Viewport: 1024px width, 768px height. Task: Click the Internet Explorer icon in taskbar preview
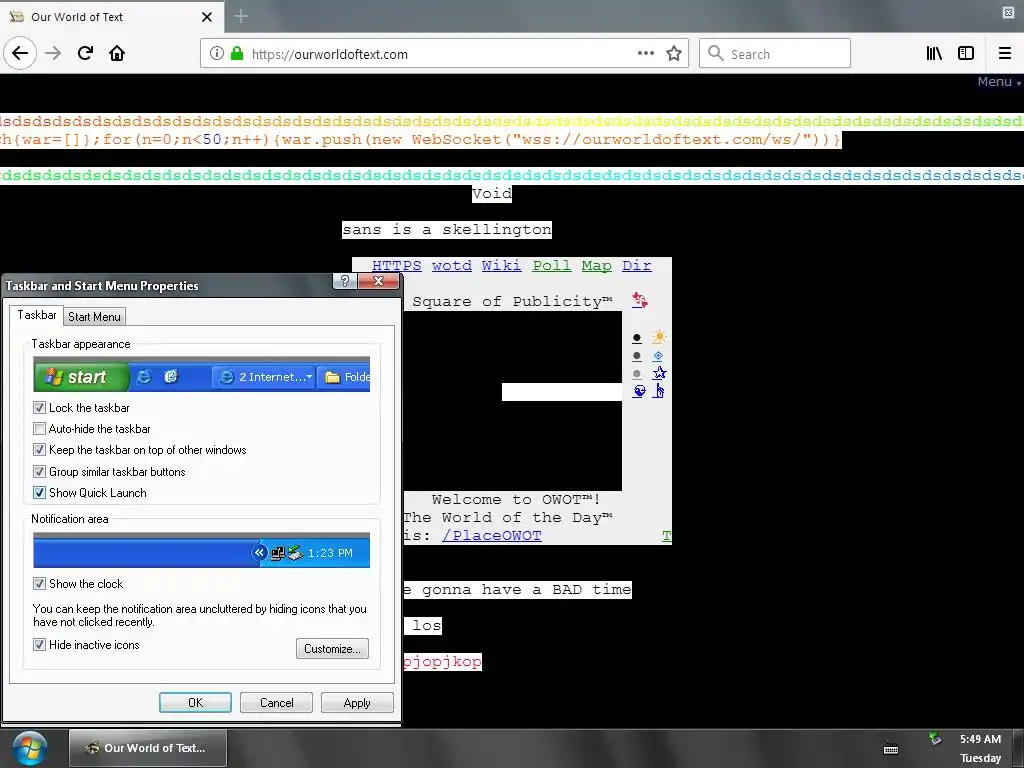pyautogui.click(x=144, y=377)
